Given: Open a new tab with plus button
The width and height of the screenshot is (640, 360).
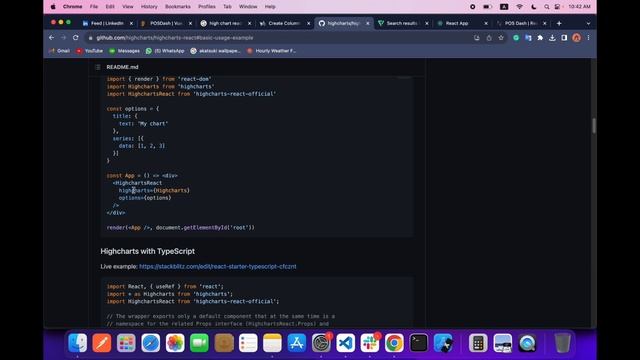Looking at the screenshot, I should 559,23.
